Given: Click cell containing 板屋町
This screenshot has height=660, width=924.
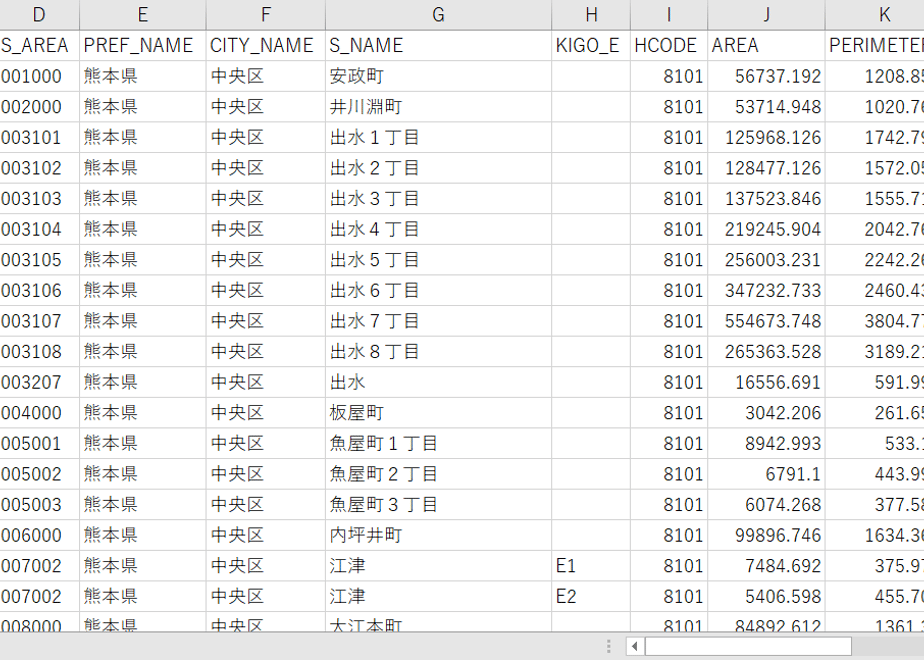Looking at the screenshot, I should [x=438, y=413].
